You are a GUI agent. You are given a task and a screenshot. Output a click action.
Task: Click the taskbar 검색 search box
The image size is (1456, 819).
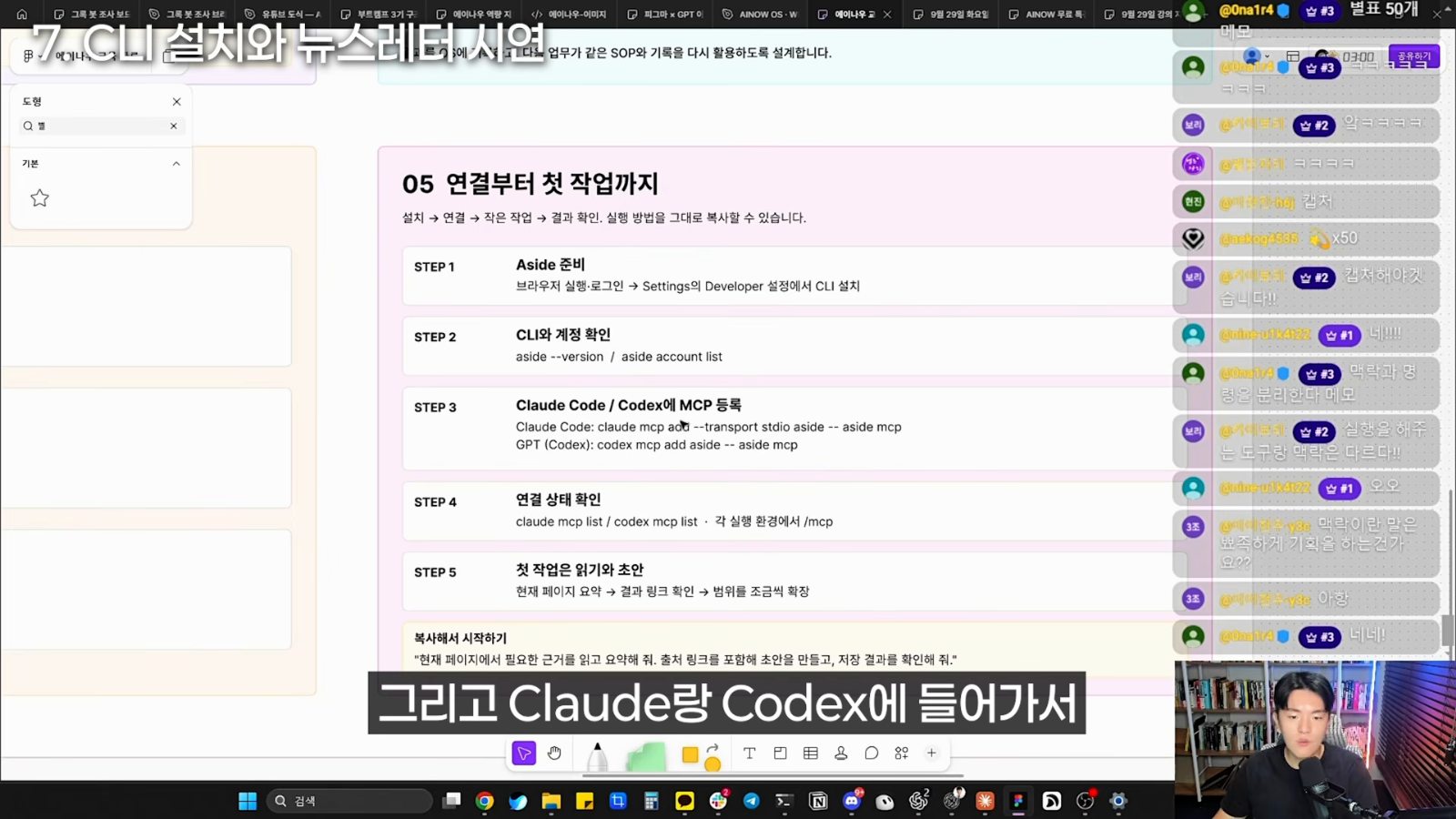[349, 801]
